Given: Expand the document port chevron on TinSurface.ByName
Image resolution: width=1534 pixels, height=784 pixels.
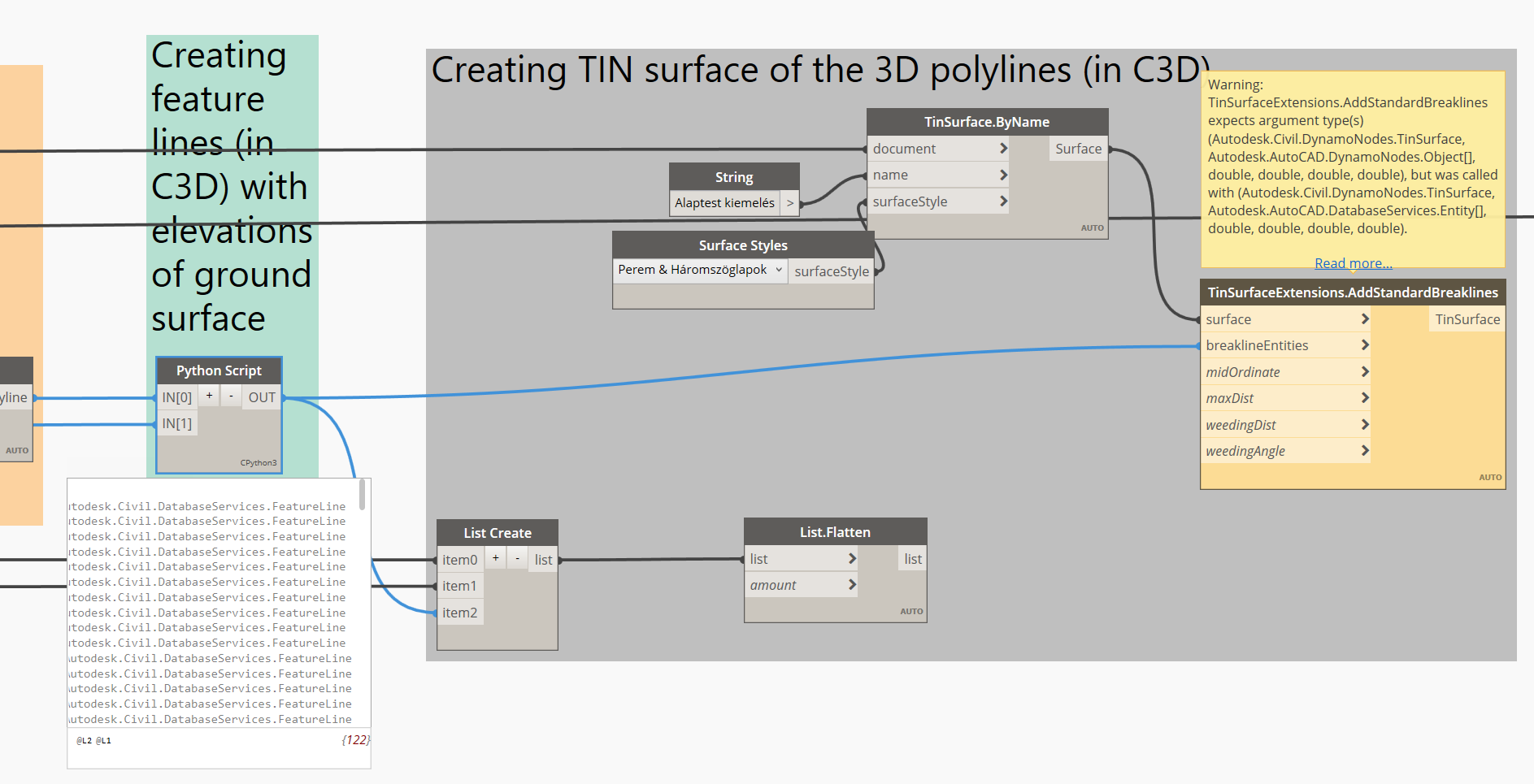Looking at the screenshot, I should pos(1003,148).
